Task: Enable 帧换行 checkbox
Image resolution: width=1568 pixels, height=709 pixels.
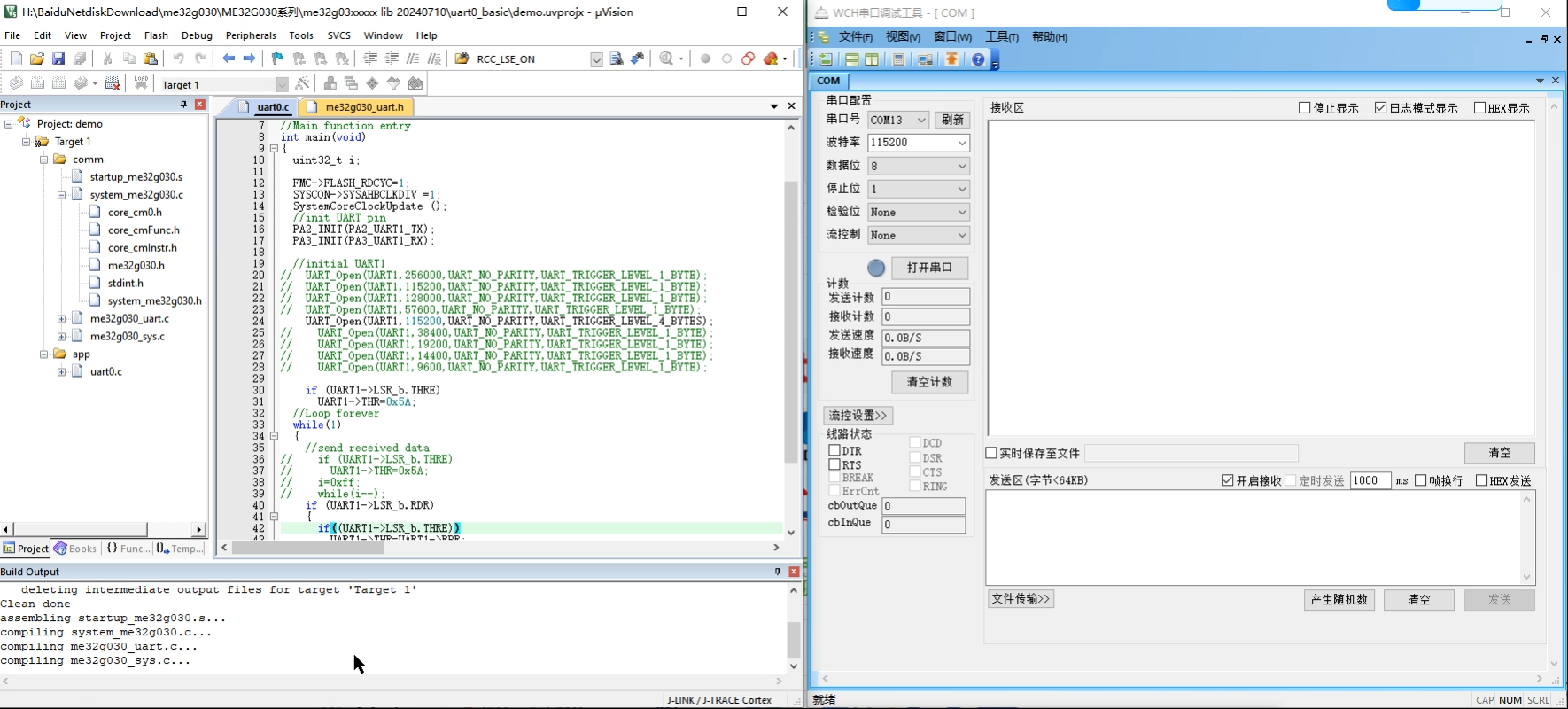Action: [x=1420, y=480]
